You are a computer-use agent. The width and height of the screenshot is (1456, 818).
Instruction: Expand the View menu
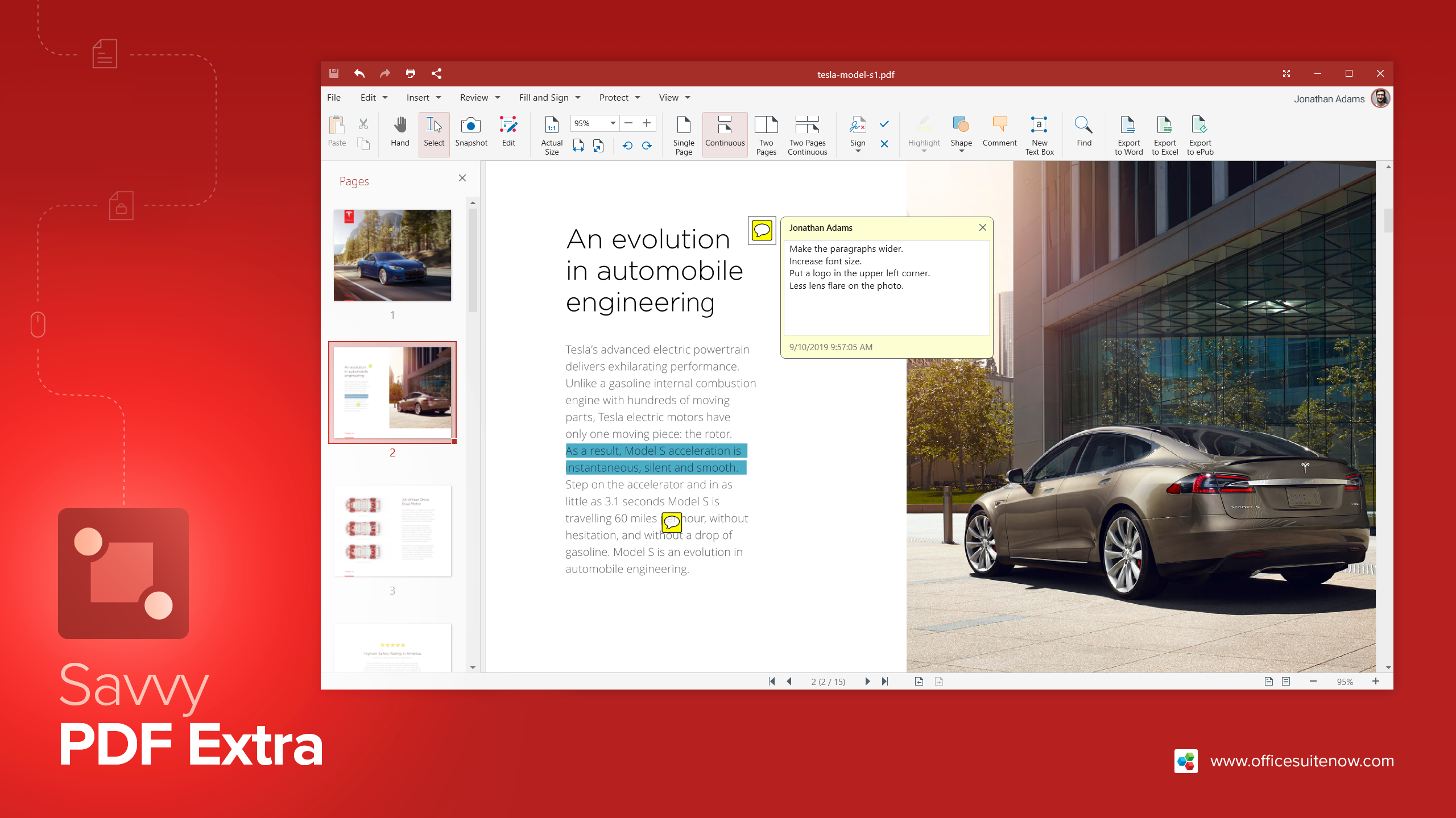(x=674, y=98)
